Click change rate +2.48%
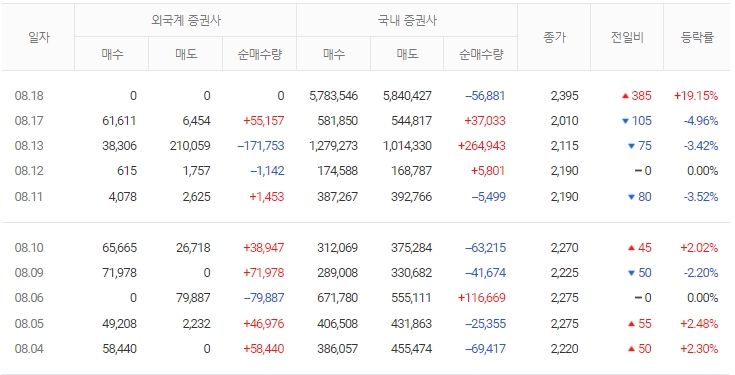Screen dimensions: 735x375 coord(699,323)
